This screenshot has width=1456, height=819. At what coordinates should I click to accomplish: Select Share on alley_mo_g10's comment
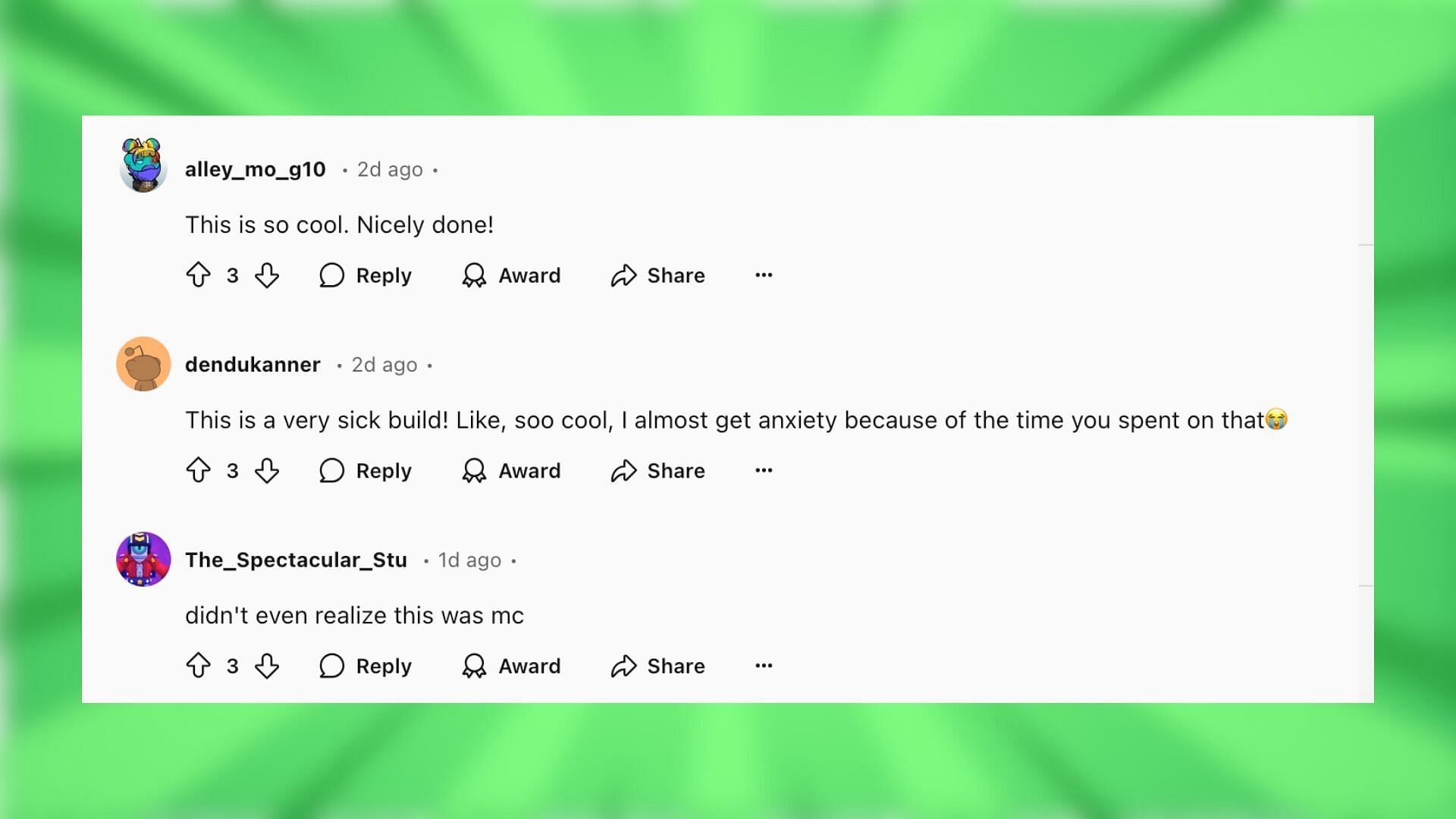[x=658, y=275]
